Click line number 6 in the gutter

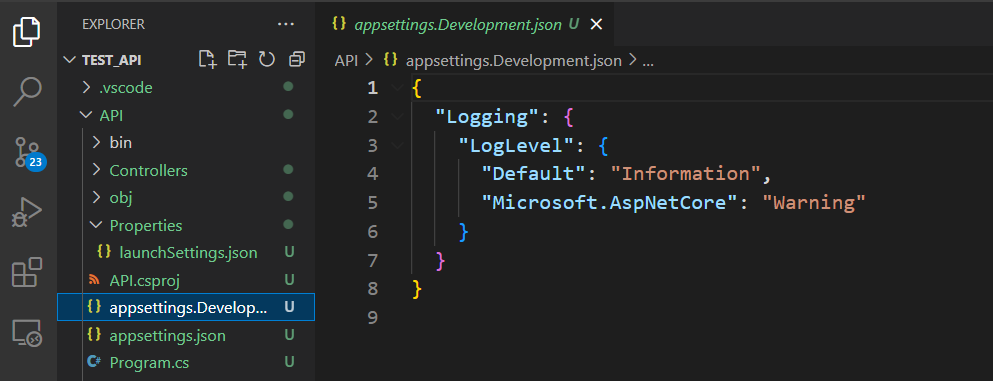coord(372,231)
